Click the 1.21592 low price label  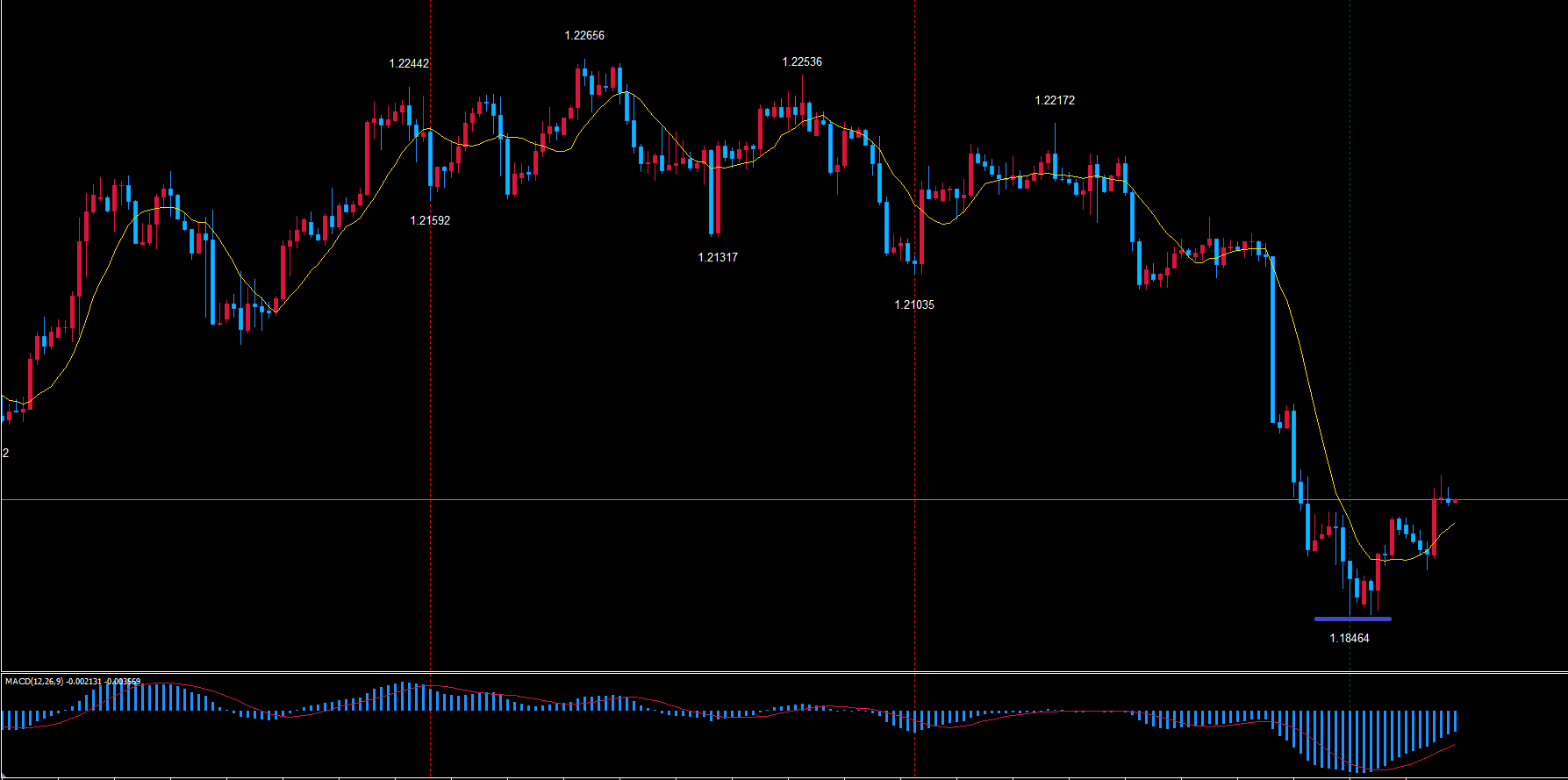[430, 221]
